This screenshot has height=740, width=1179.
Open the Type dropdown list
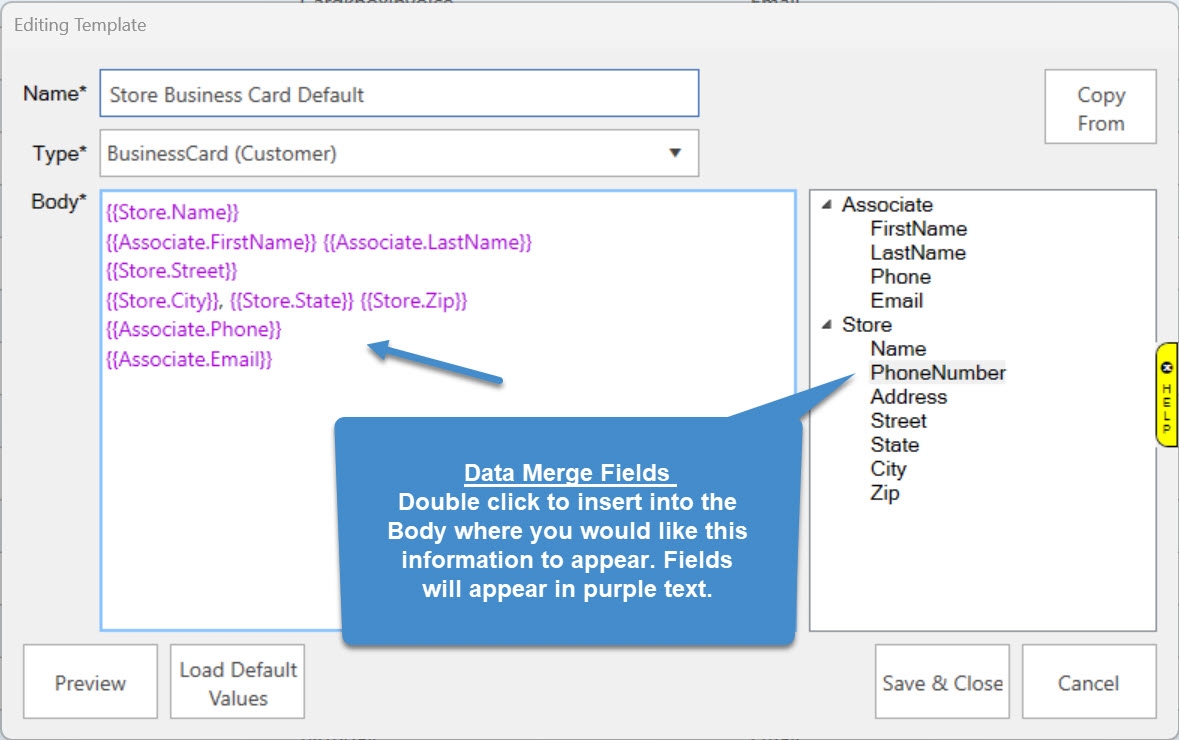point(674,153)
